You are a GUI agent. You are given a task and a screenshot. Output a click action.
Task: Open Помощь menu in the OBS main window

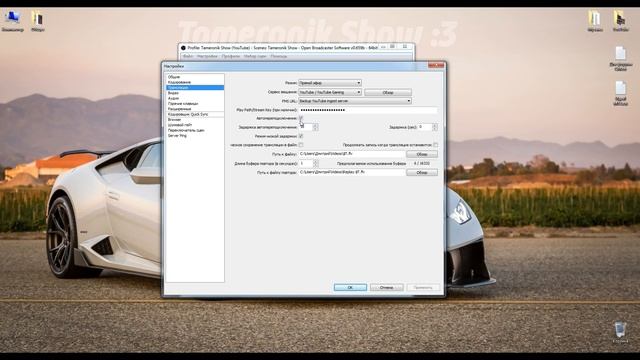click(x=278, y=56)
